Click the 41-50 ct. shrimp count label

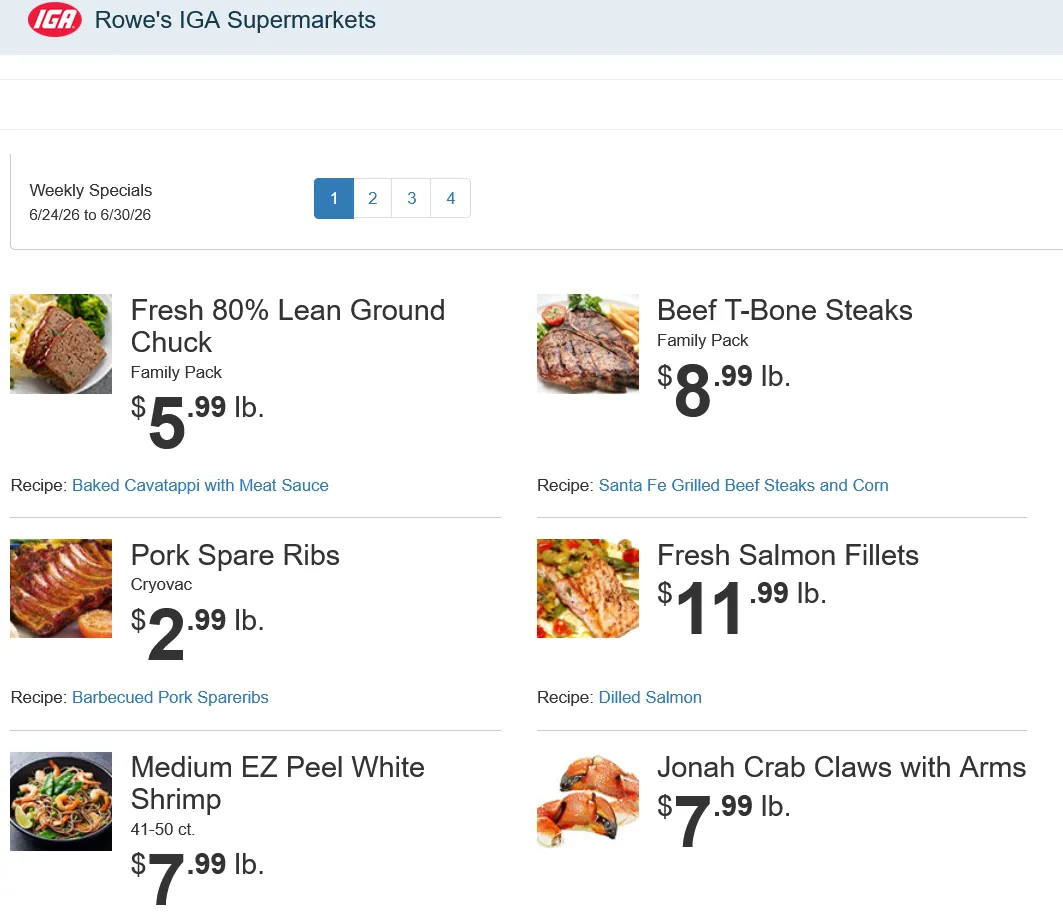tap(163, 829)
